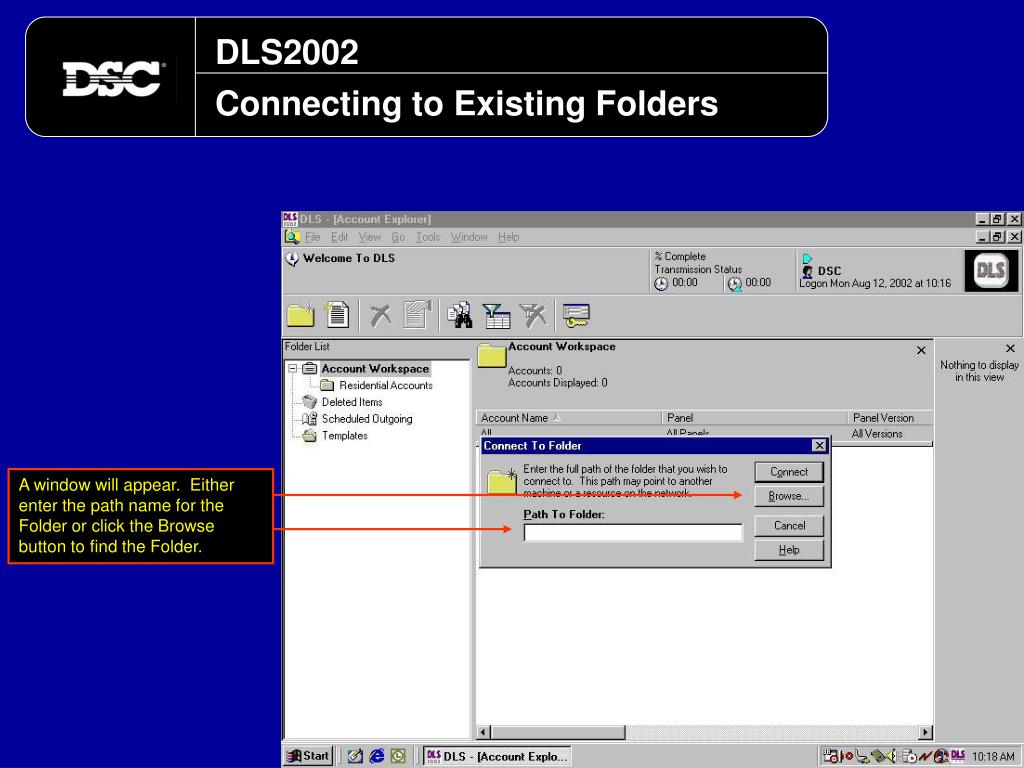
Task: Click the Browse... button
Action: tap(789, 496)
